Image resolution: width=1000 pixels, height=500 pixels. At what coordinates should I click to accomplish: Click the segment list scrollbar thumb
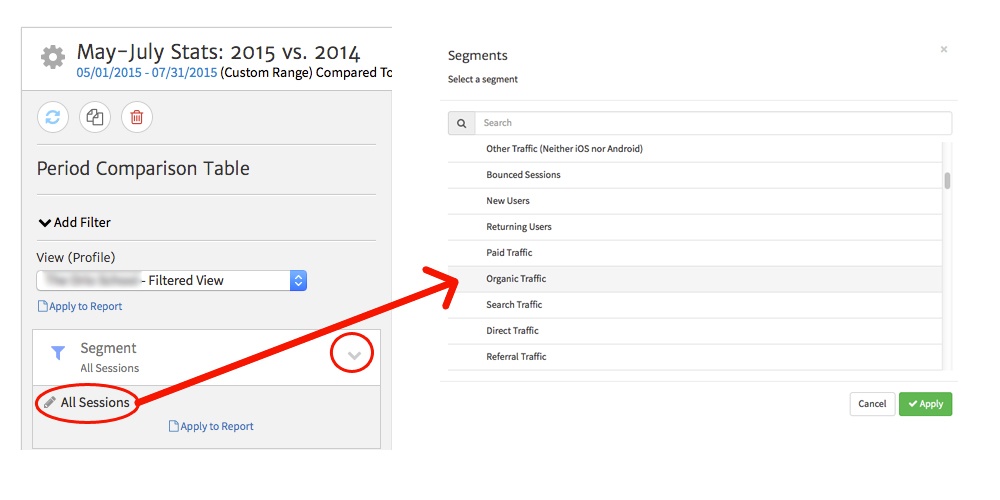[x=947, y=180]
